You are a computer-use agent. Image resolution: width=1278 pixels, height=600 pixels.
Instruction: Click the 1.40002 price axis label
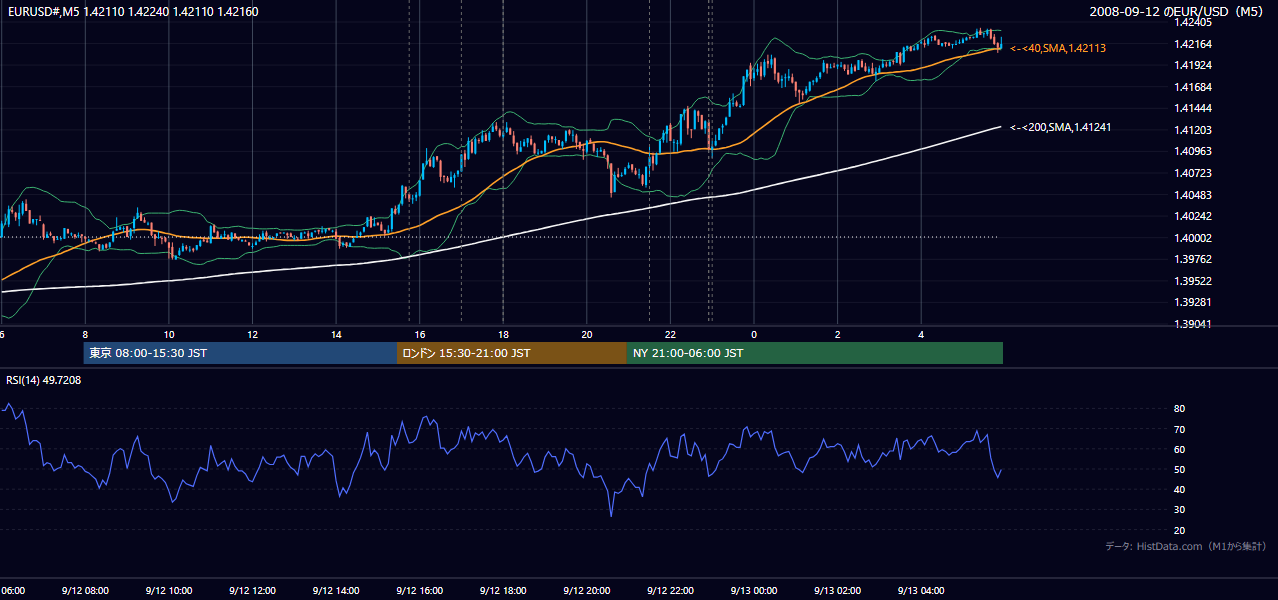(x=1193, y=238)
